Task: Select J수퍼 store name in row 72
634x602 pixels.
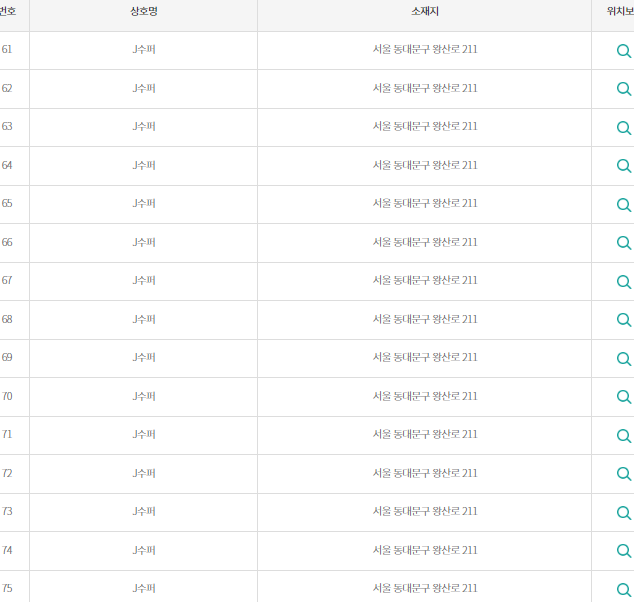Action: point(144,473)
